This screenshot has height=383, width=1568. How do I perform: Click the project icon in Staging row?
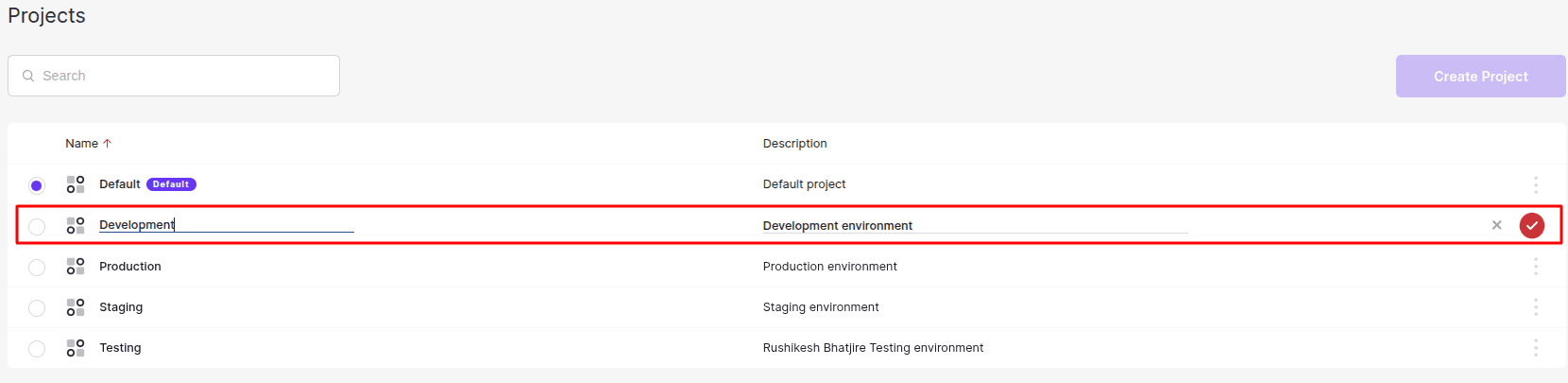tap(76, 307)
